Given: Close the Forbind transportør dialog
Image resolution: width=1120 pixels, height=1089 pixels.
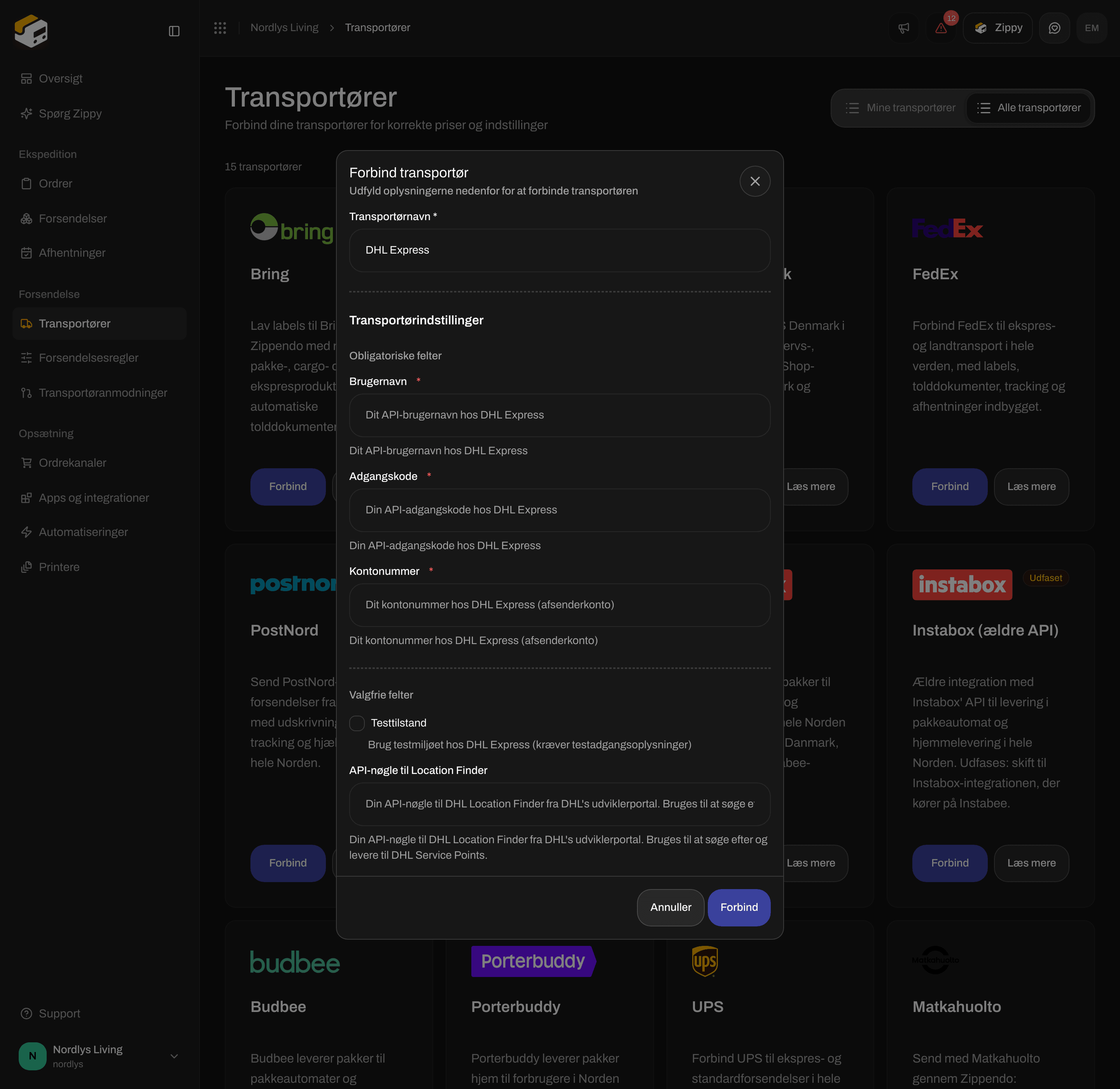Looking at the screenshot, I should click(x=754, y=181).
